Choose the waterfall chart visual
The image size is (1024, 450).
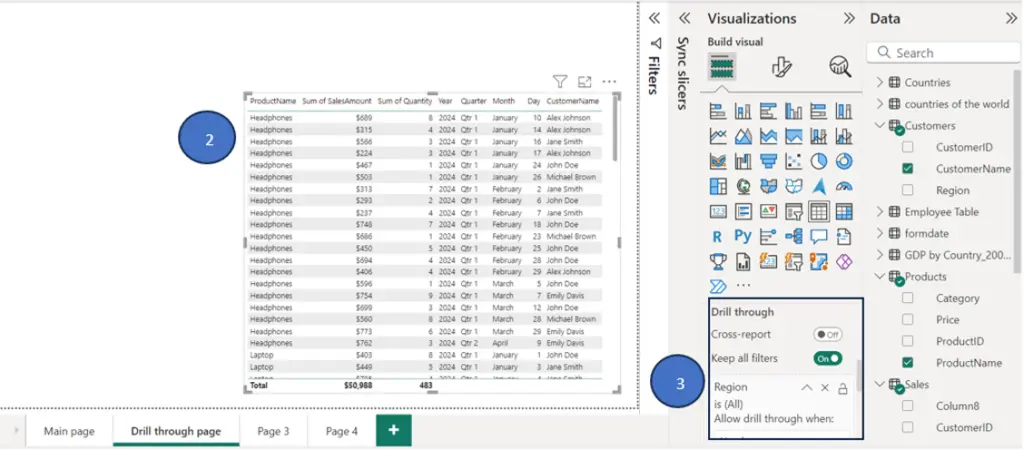click(x=743, y=161)
